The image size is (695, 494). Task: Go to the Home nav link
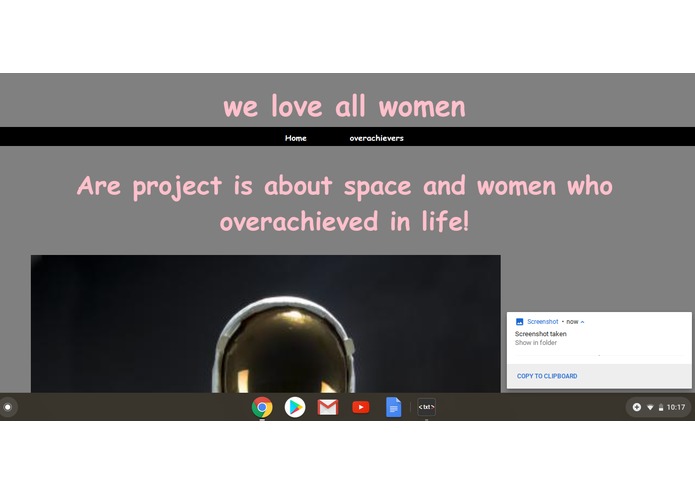(296, 138)
